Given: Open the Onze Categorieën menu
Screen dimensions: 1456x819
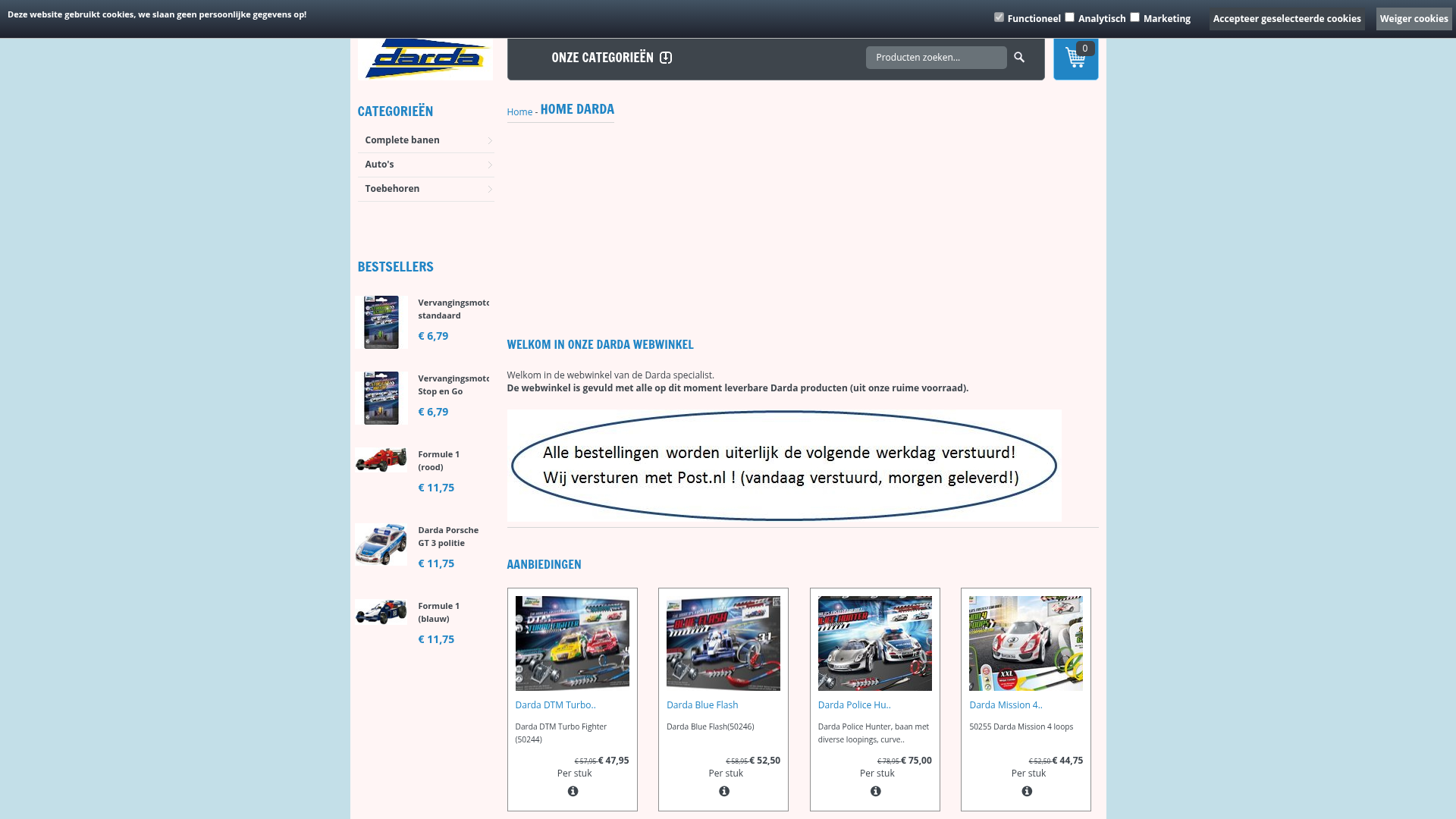Looking at the screenshot, I should 602,58.
